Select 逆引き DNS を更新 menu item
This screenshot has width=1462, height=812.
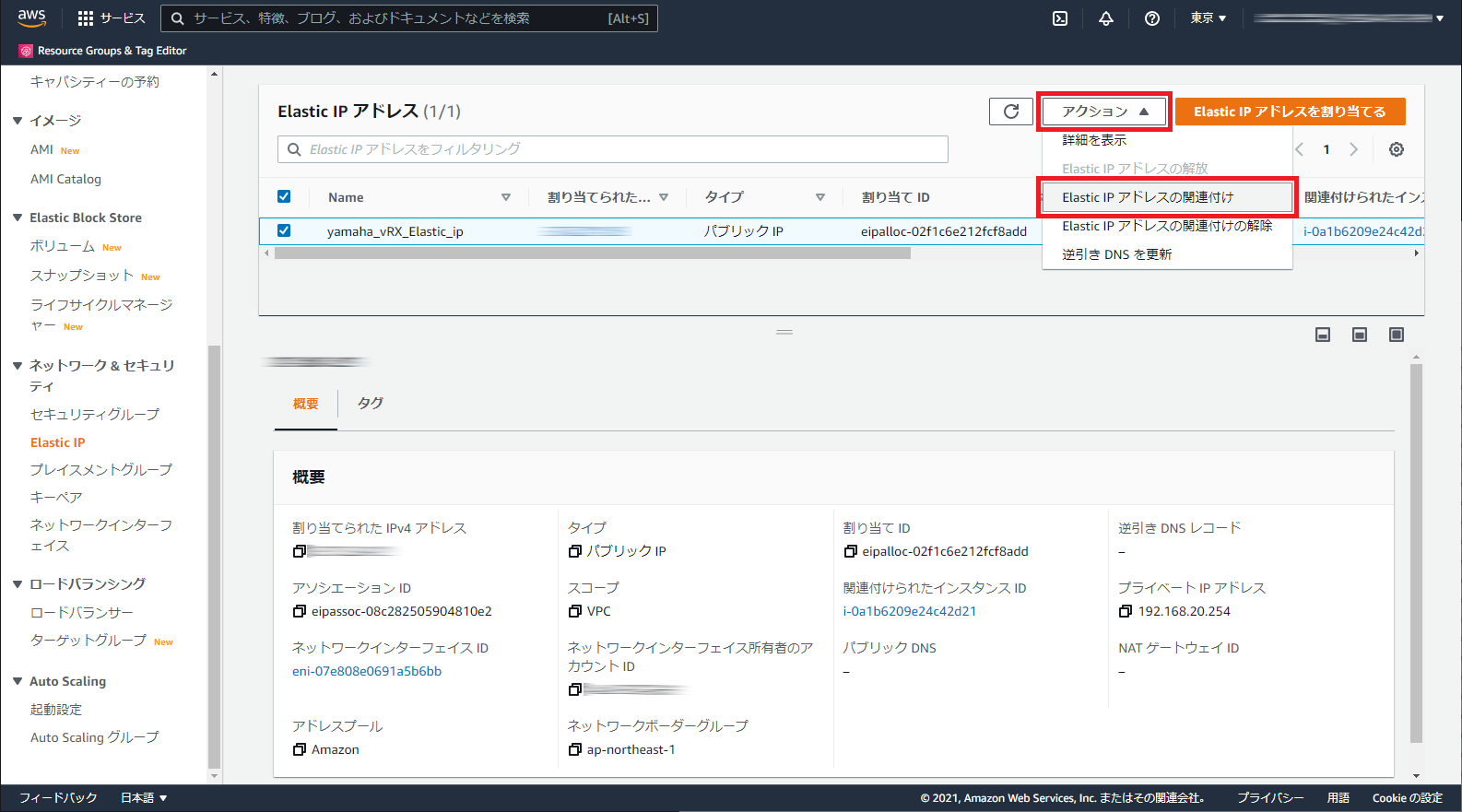coord(1116,254)
